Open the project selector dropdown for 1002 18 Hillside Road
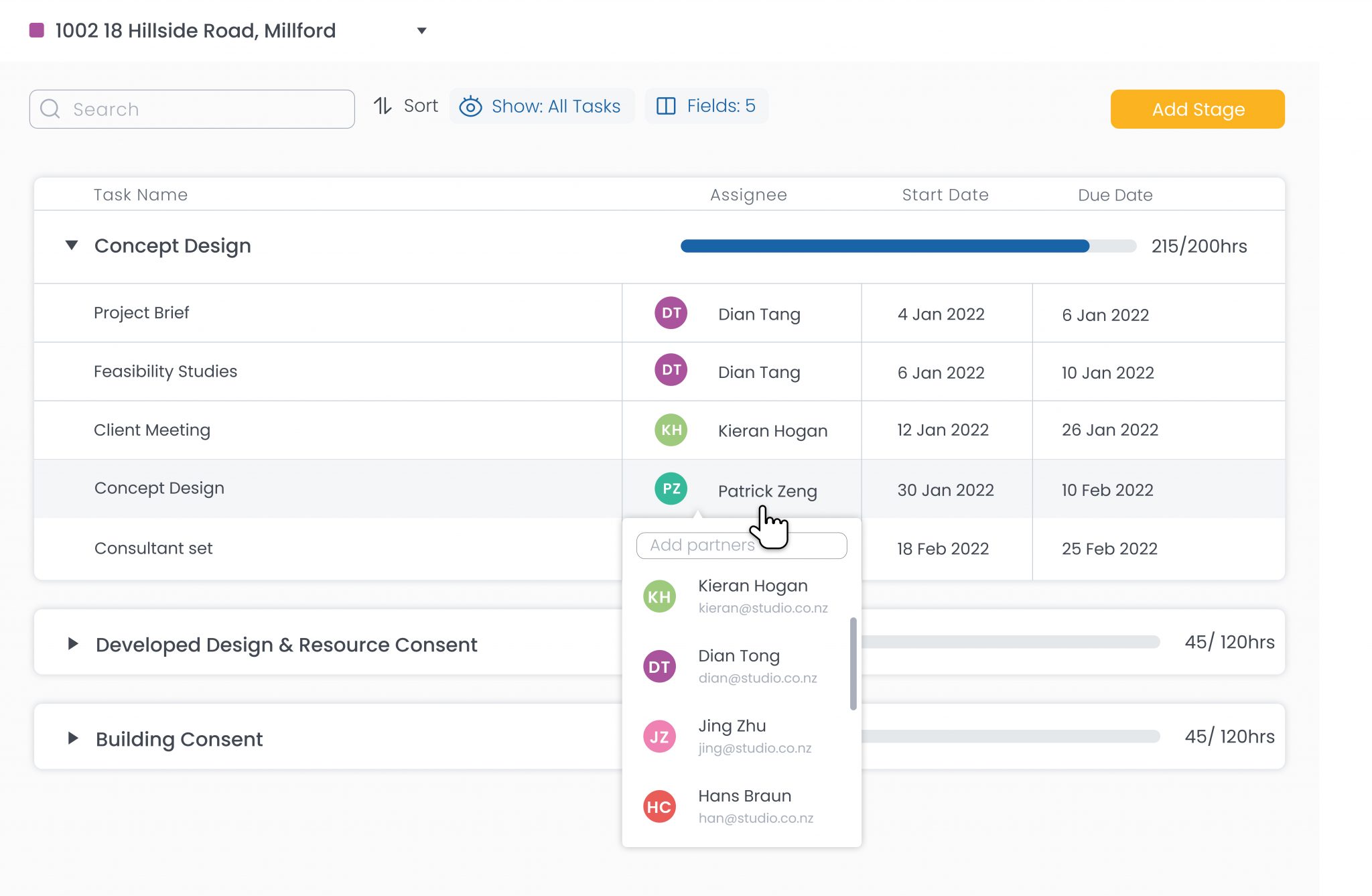The width and height of the screenshot is (1372, 896). [422, 30]
